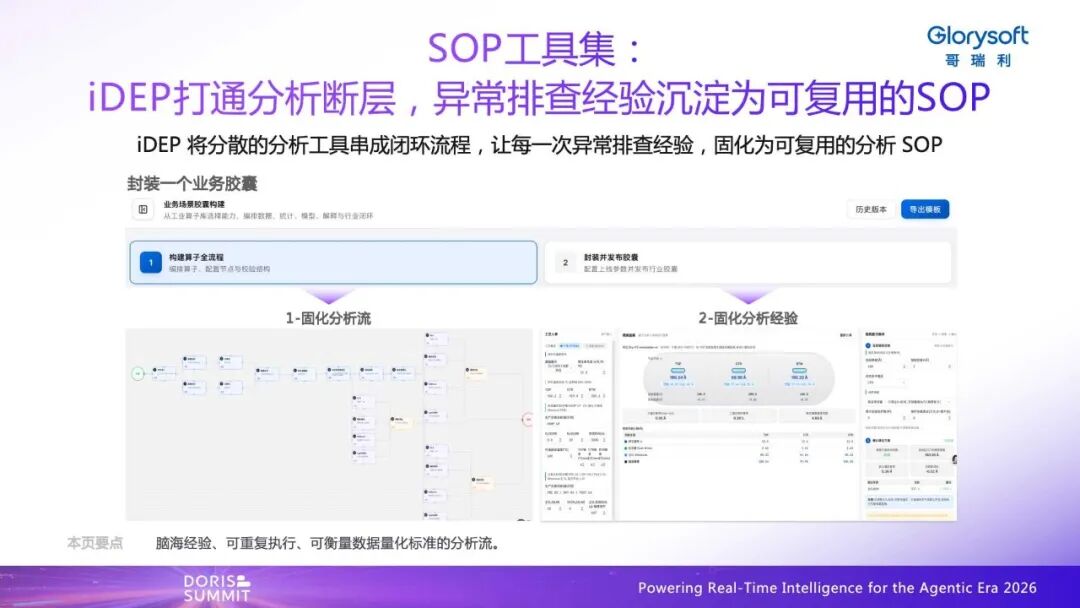Click the Doris Summit logo
This screenshot has width=1080, height=608.
[x=217, y=588]
